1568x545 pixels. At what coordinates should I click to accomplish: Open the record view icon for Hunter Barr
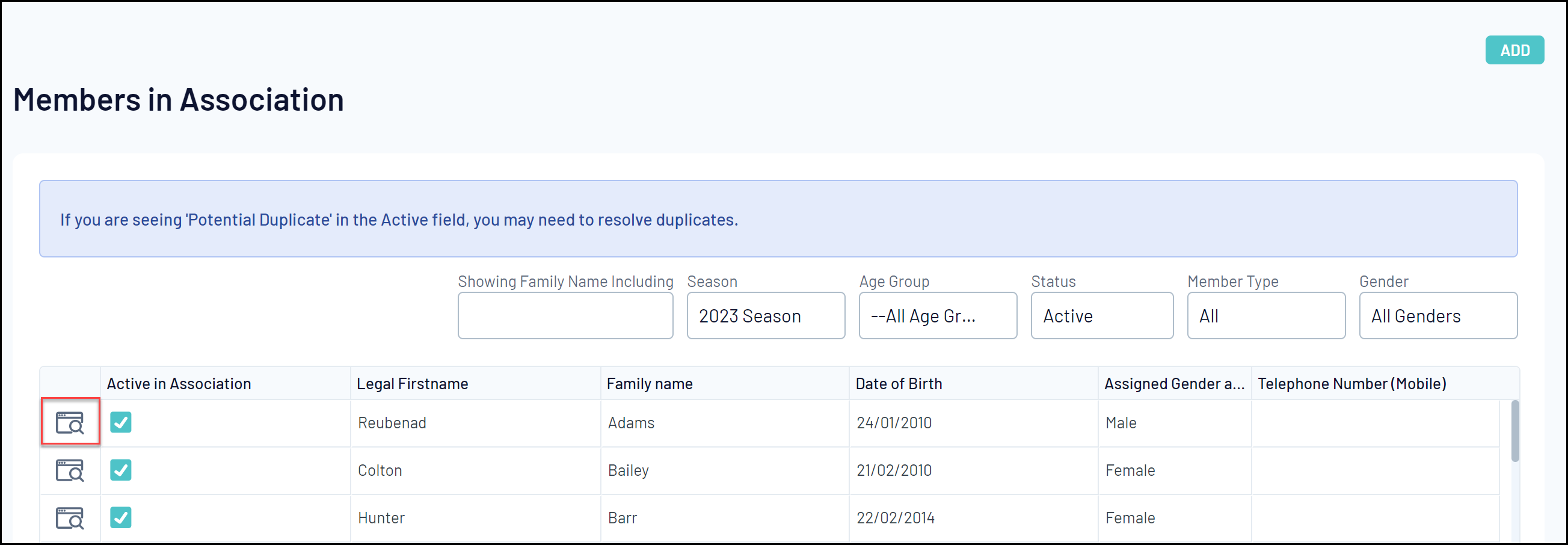(x=70, y=517)
